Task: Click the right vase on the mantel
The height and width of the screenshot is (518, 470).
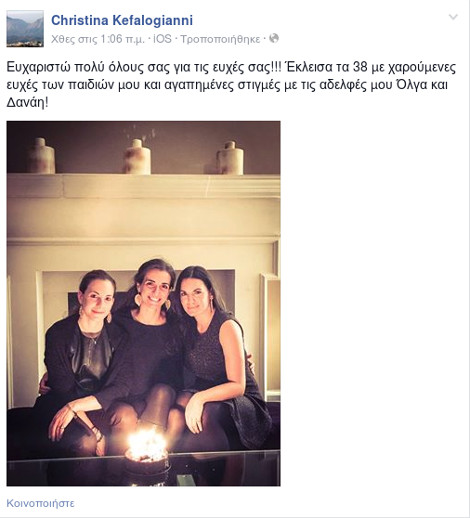Action: (x=230, y=158)
